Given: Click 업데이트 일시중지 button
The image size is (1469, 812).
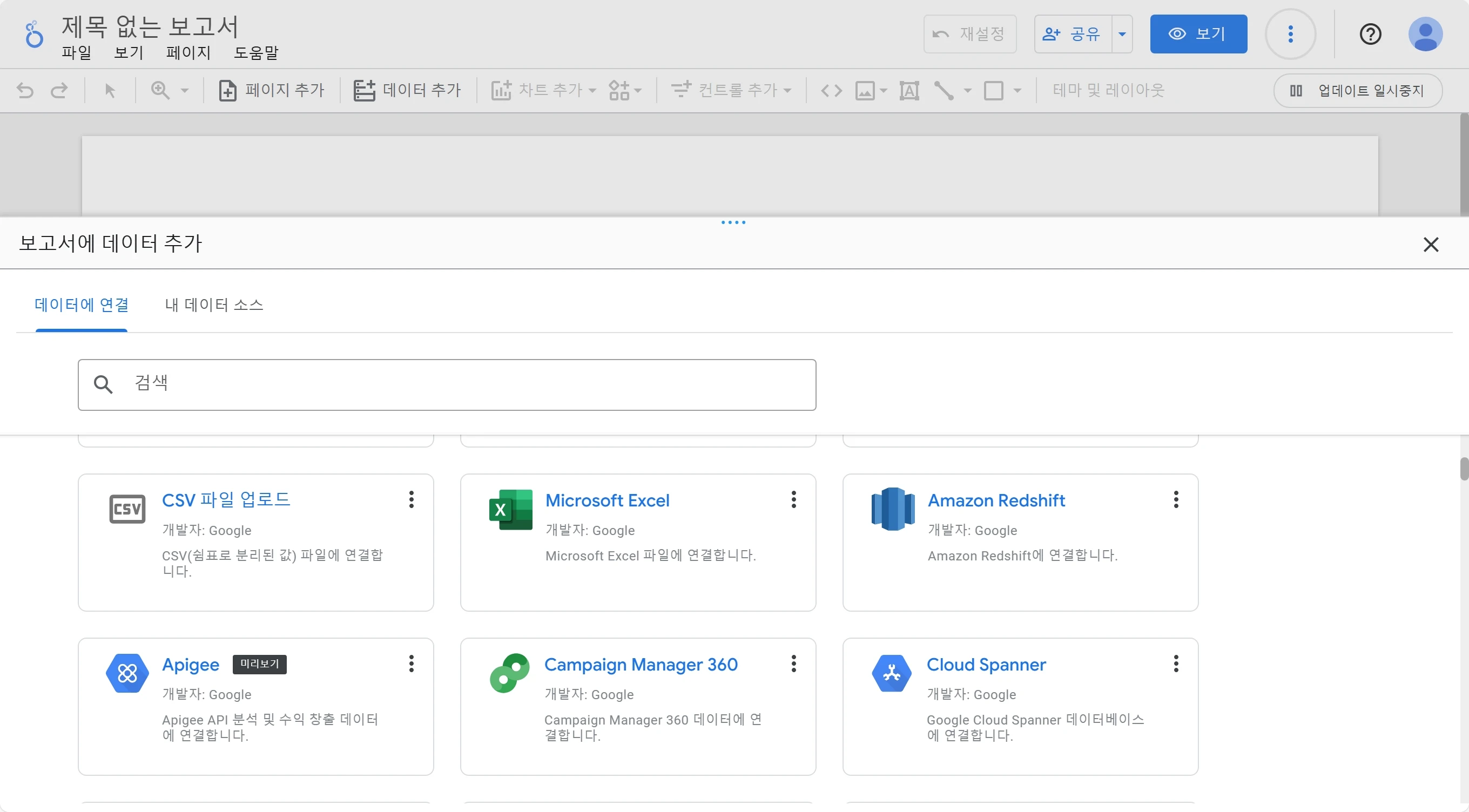Looking at the screenshot, I should point(1357,90).
